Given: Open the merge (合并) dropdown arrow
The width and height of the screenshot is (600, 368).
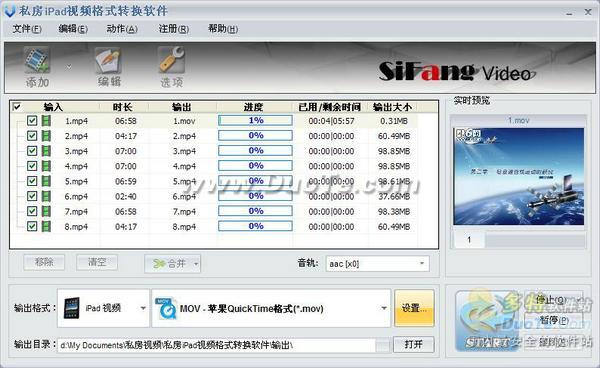Looking at the screenshot, I should pos(196,264).
